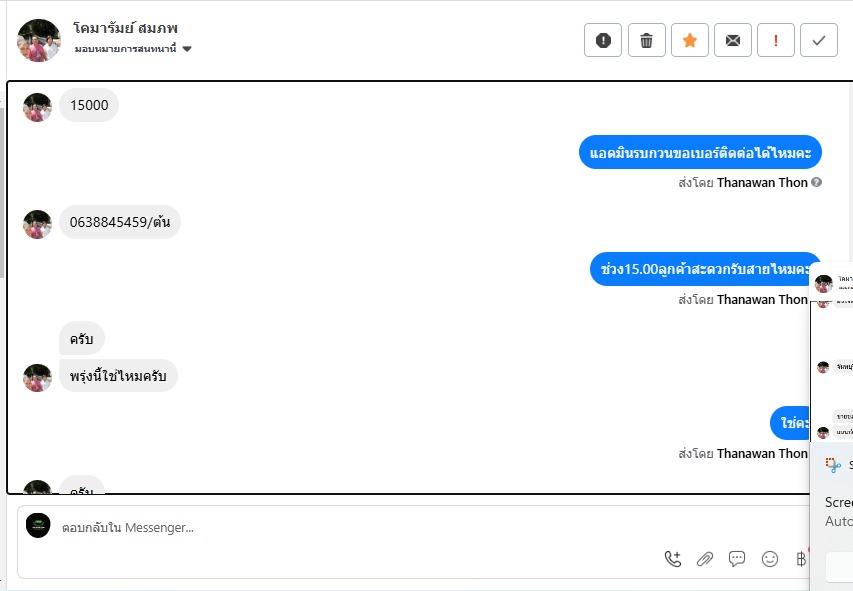
Task: Mark conversation done with checkmark
Action: (819, 40)
